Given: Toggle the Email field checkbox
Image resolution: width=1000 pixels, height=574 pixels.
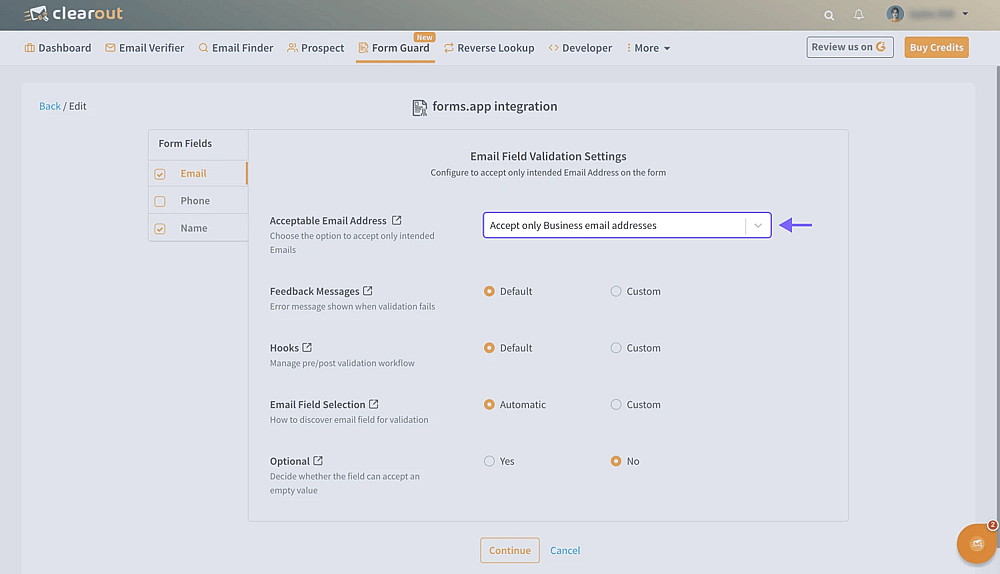Looking at the screenshot, I should (x=159, y=173).
